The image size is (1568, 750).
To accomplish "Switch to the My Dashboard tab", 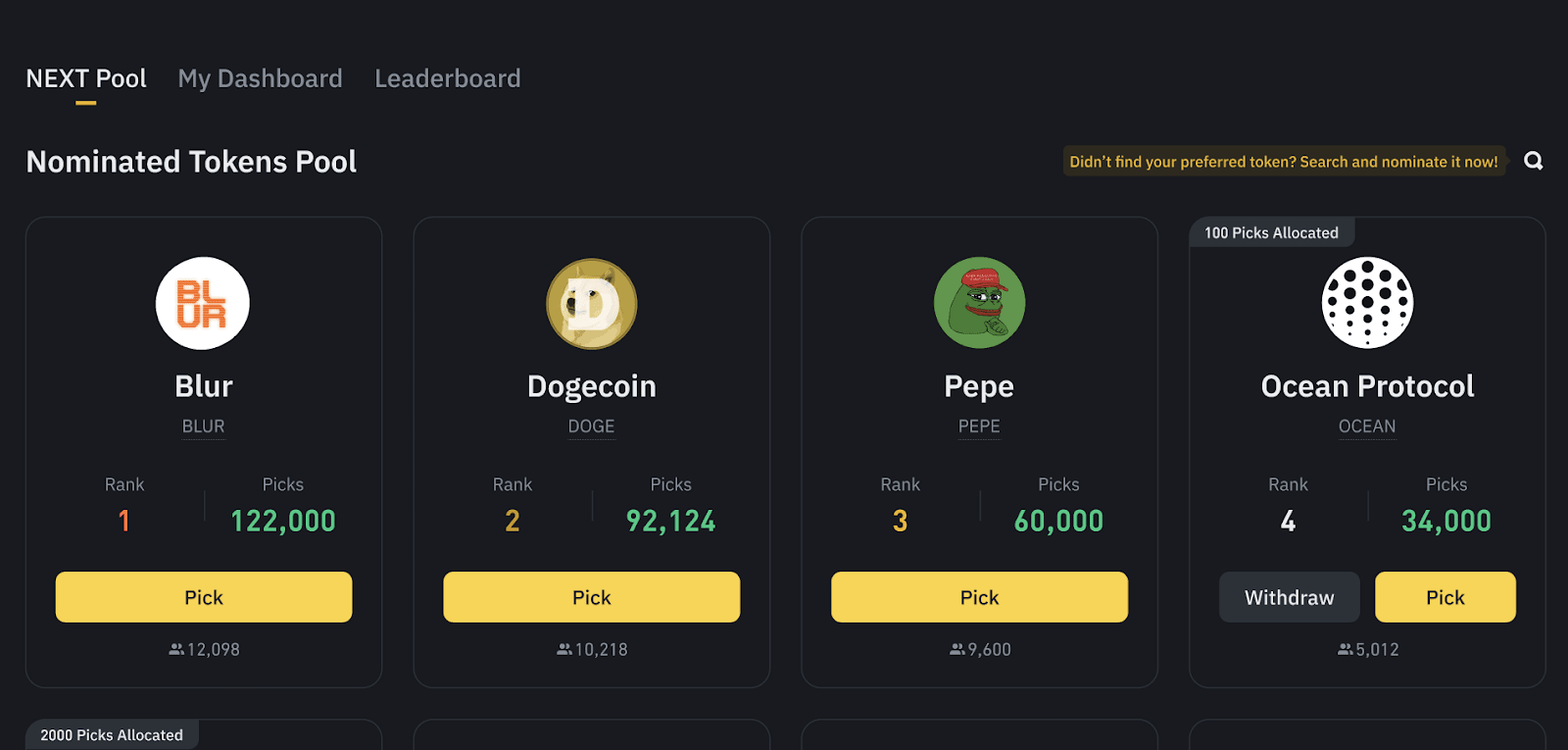I will tap(259, 78).
